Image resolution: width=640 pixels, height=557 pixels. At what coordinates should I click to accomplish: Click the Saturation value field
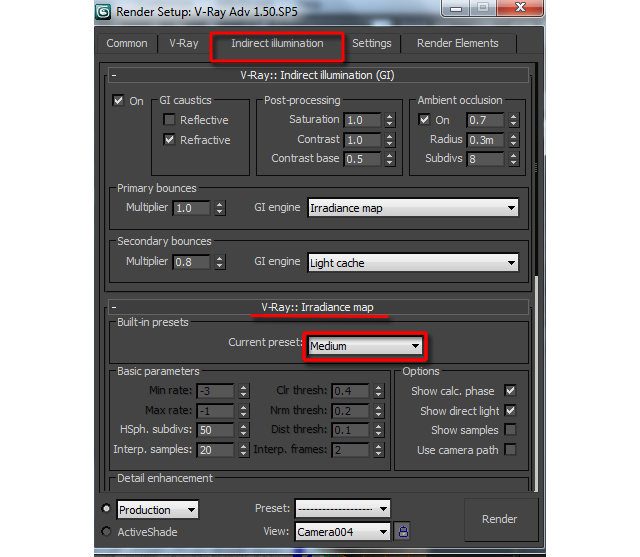tap(362, 120)
